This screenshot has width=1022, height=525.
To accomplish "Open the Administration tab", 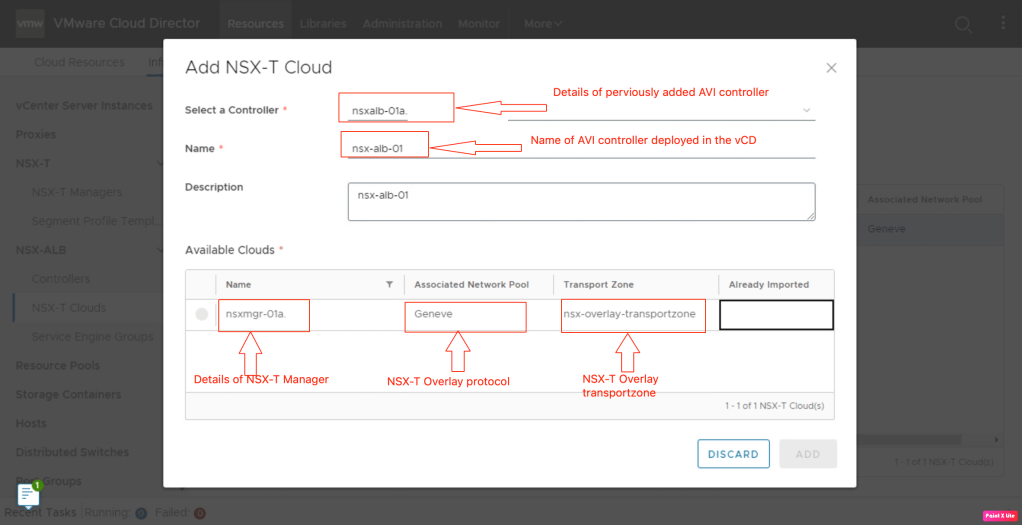I will 402,24.
